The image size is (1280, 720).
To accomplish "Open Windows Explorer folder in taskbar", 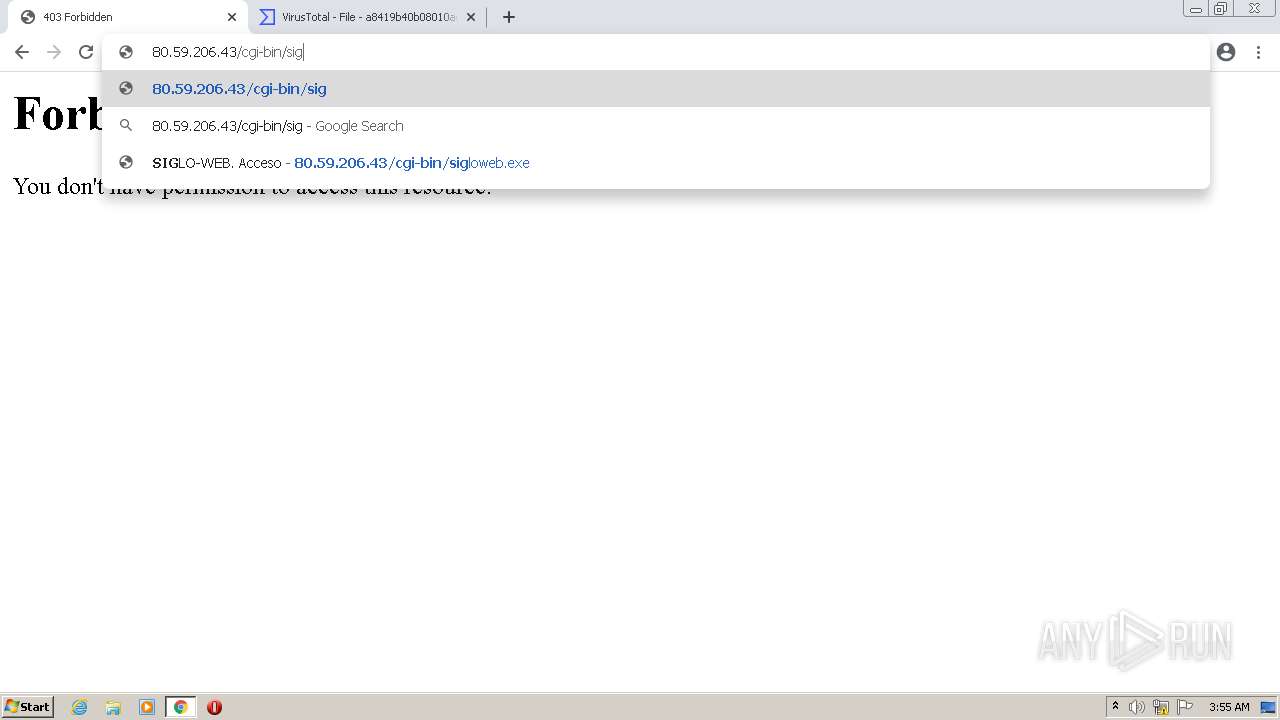I will pyautogui.click(x=113, y=707).
